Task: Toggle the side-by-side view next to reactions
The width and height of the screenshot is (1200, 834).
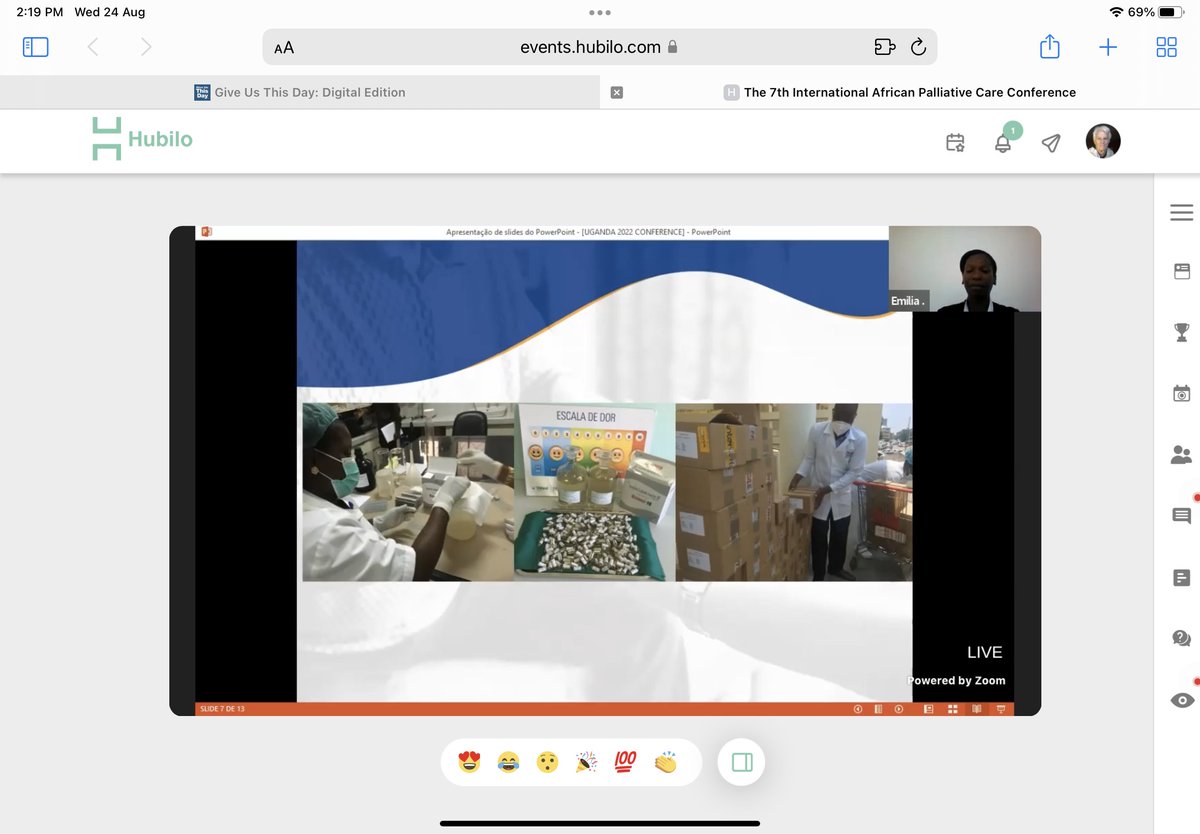Action: (x=741, y=761)
